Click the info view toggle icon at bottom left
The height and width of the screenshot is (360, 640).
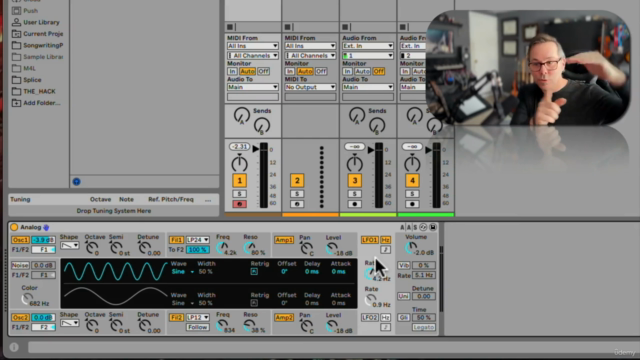[14, 347]
